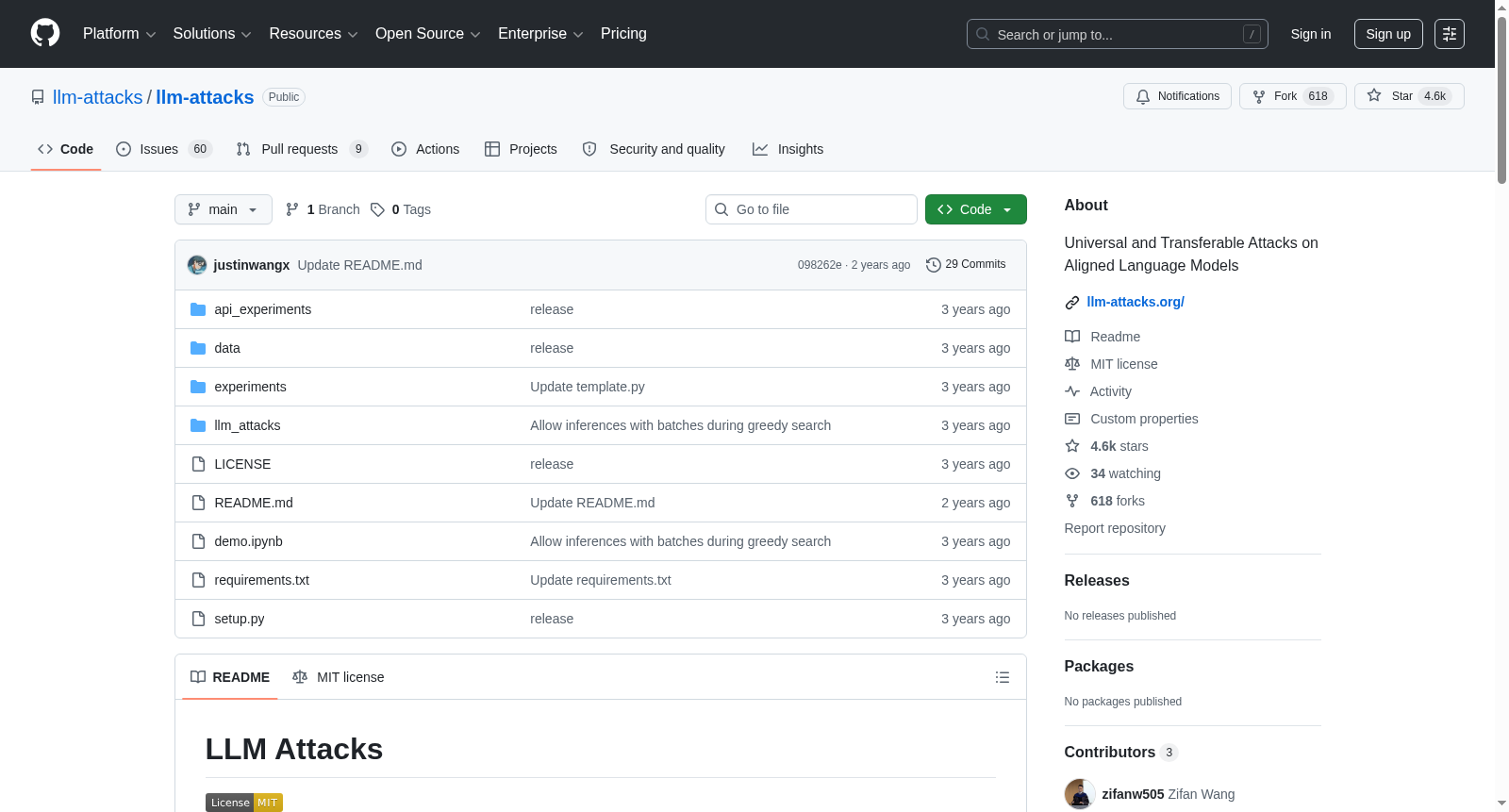
Task: Click the License MIT badge
Action: (244, 803)
